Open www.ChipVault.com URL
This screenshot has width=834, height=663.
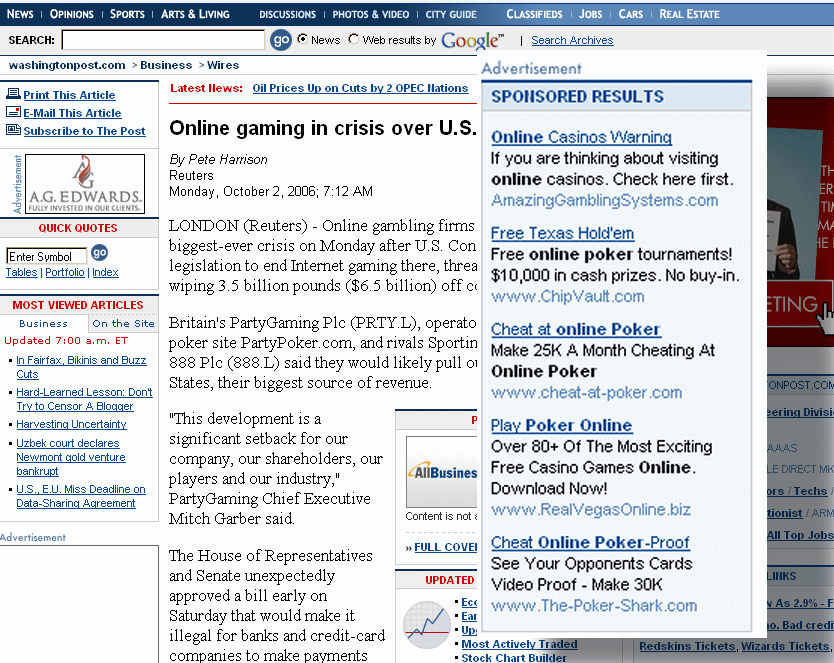click(568, 296)
